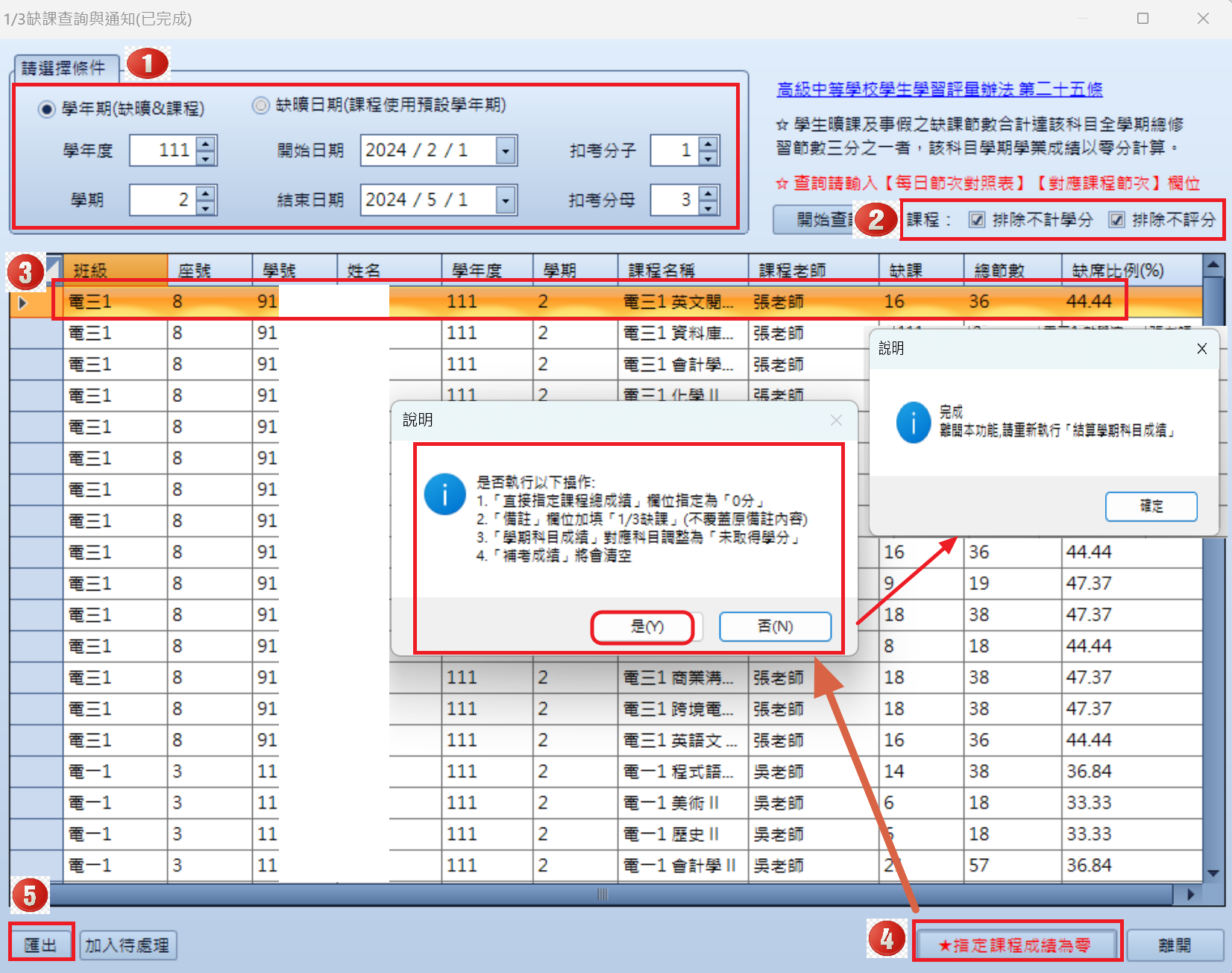This screenshot has height=973, width=1232.
Task: Decrease 學年度 value with down spinner
Action: click(206, 158)
